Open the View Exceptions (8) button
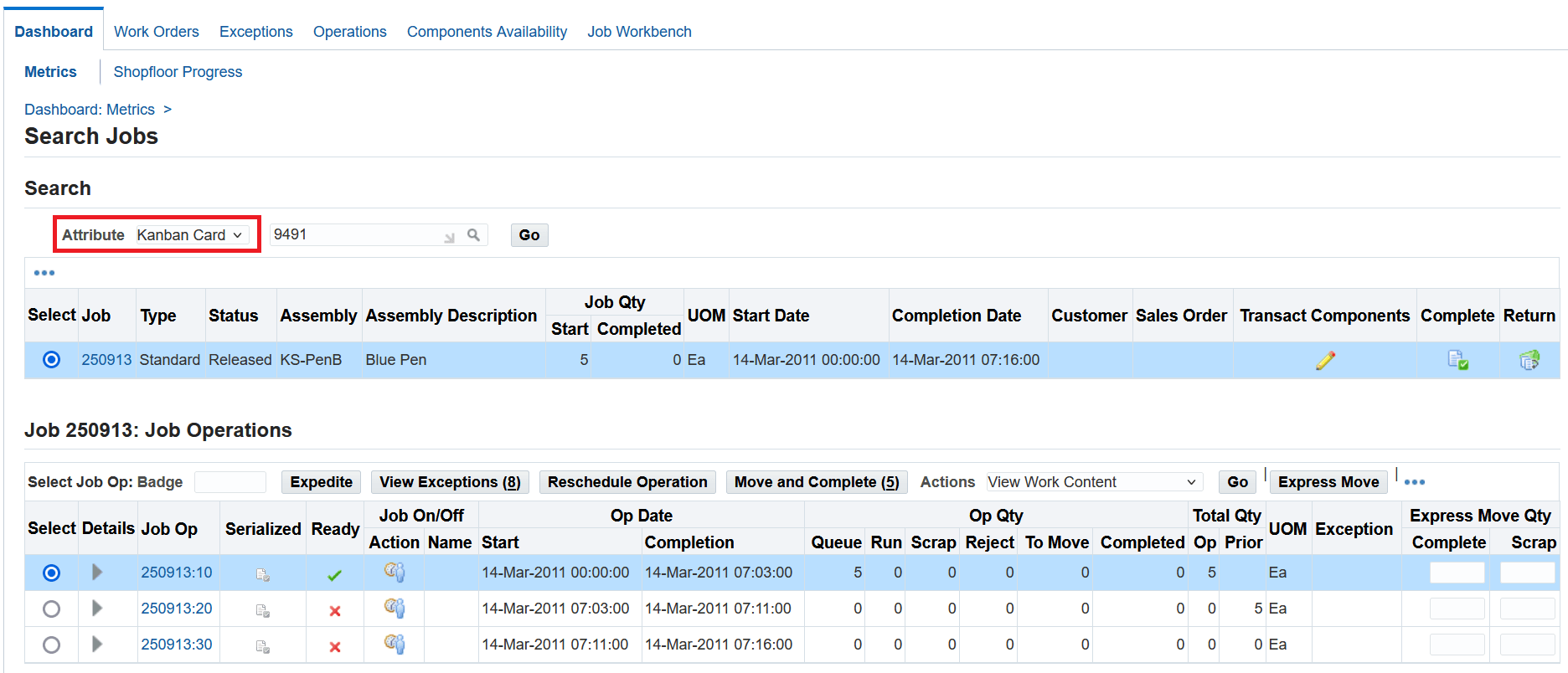The image size is (1568, 673). coord(450,482)
